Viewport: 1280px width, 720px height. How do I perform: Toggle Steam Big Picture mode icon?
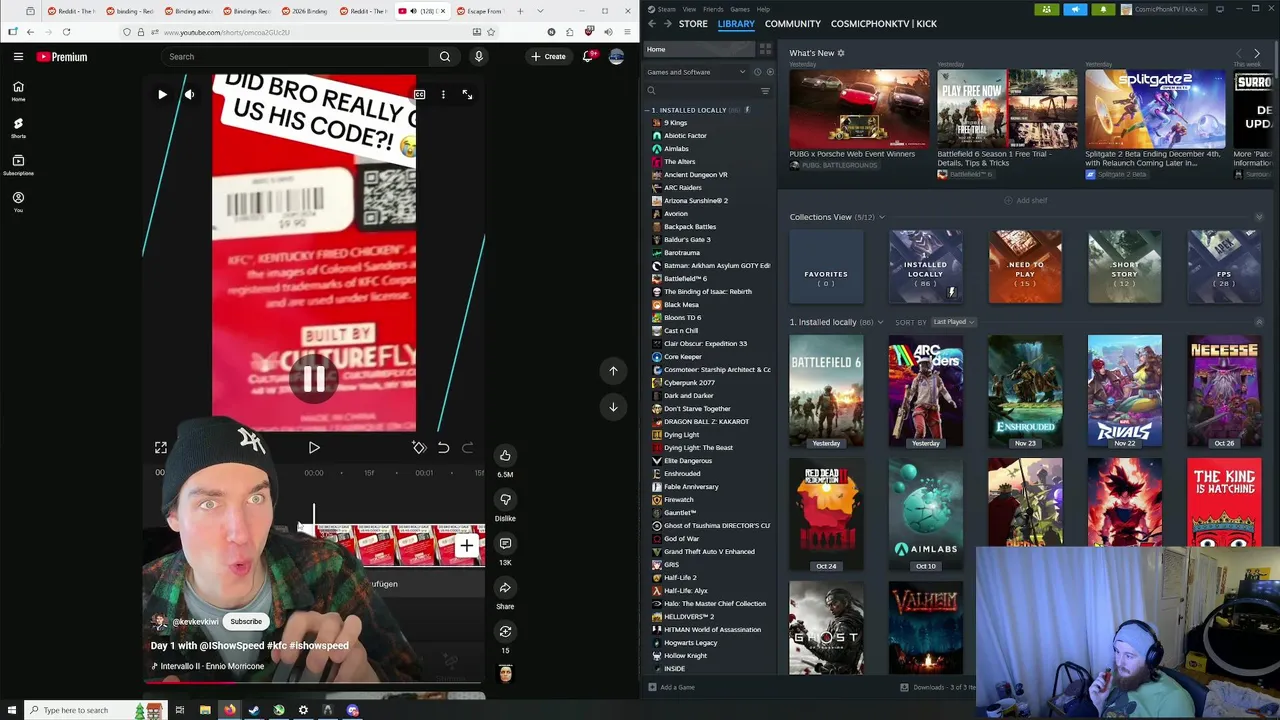(1219, 9)
